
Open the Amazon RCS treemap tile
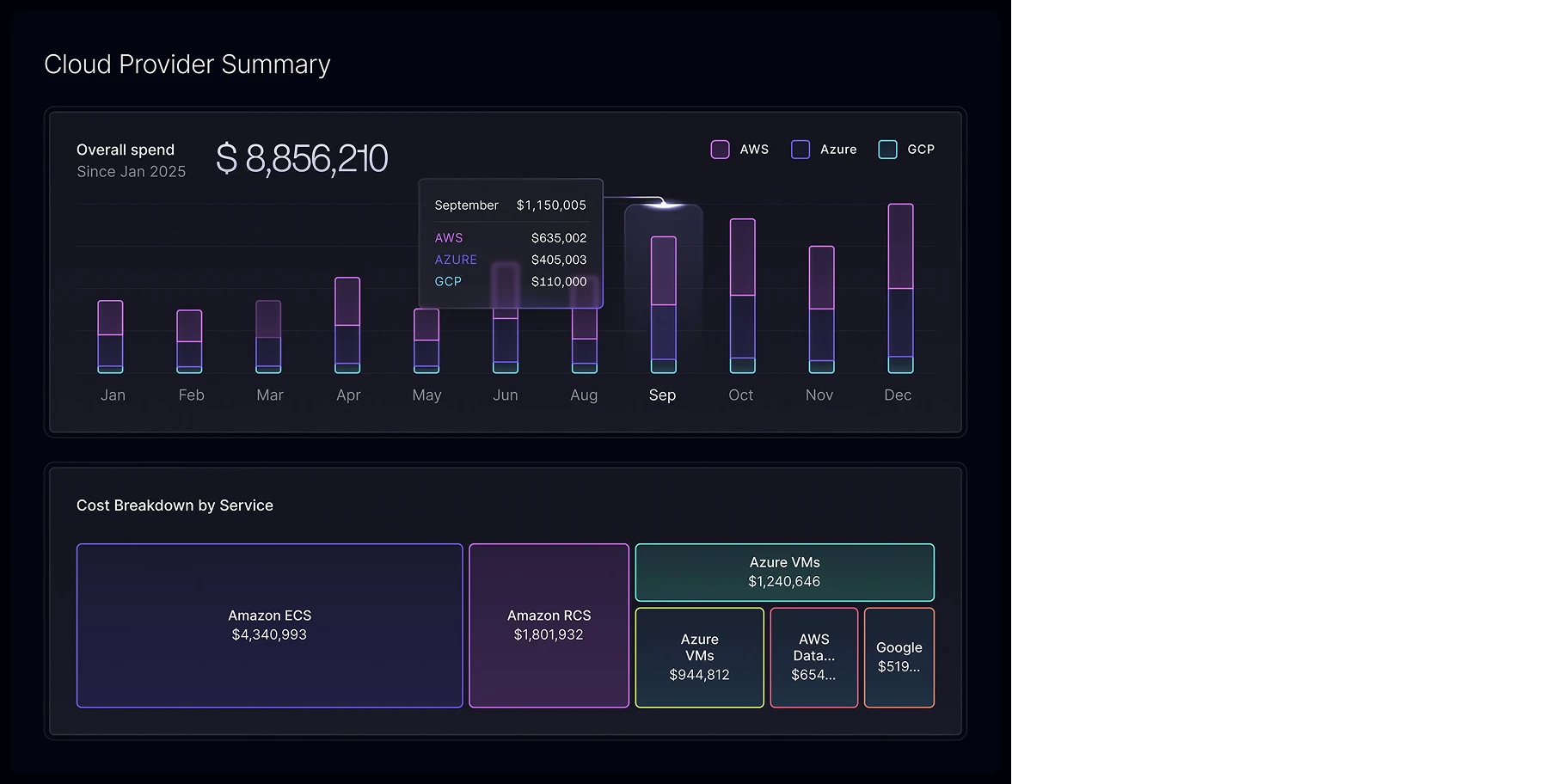coord(549,625)
